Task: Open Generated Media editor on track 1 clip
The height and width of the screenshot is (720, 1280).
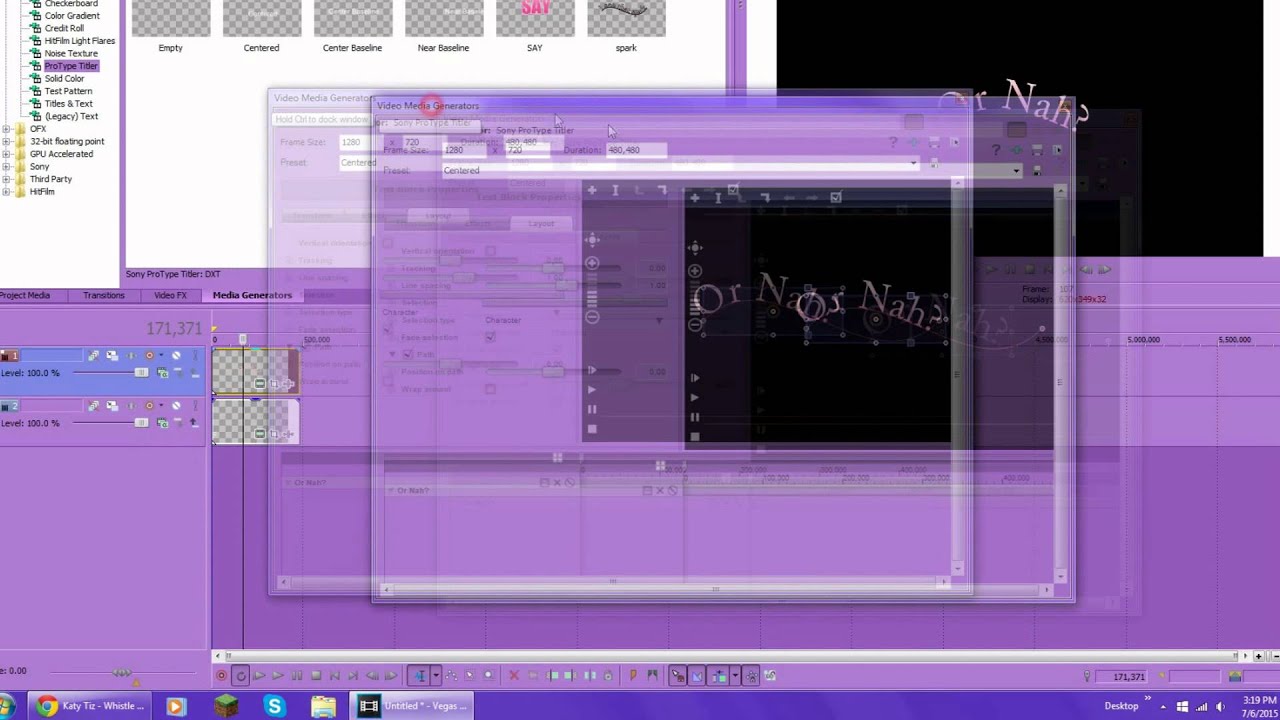Action: pyautogui.click(x=260, y=384)
